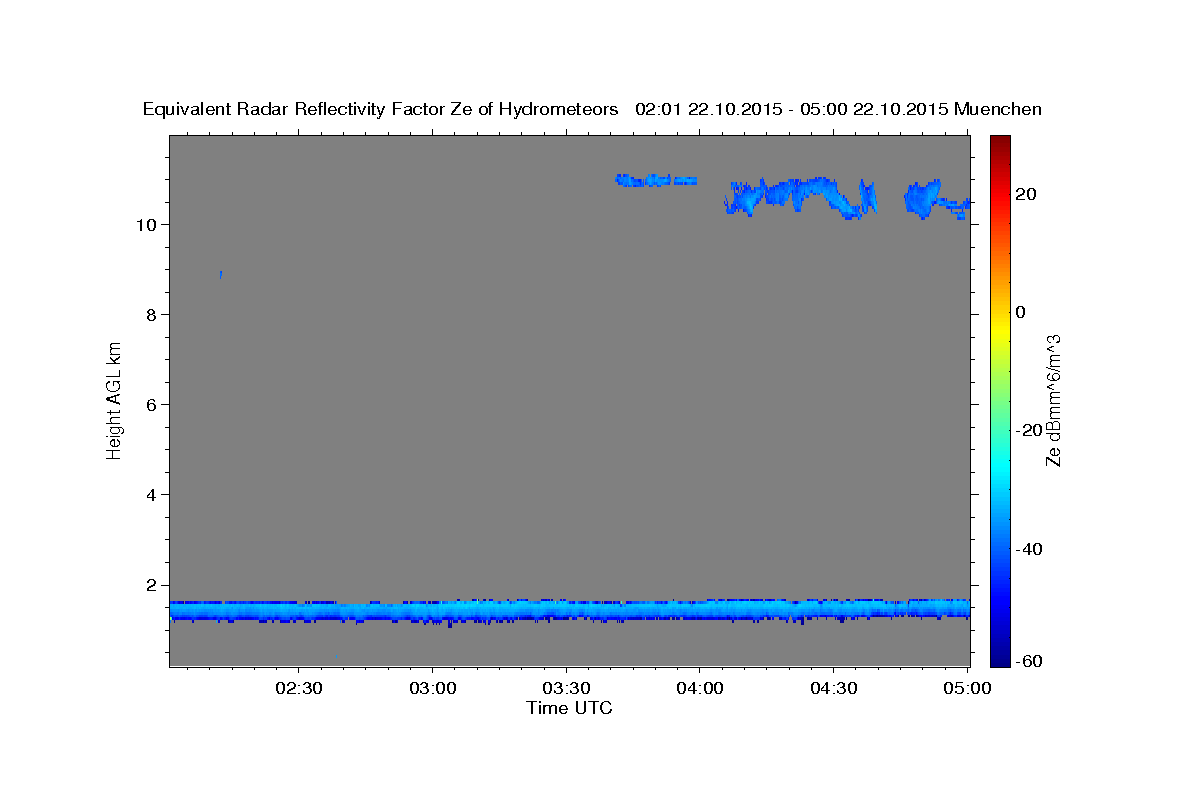The image size is (1200, 800).
Task: Click the '05:00' time tick label
Action: coord(967,689)
